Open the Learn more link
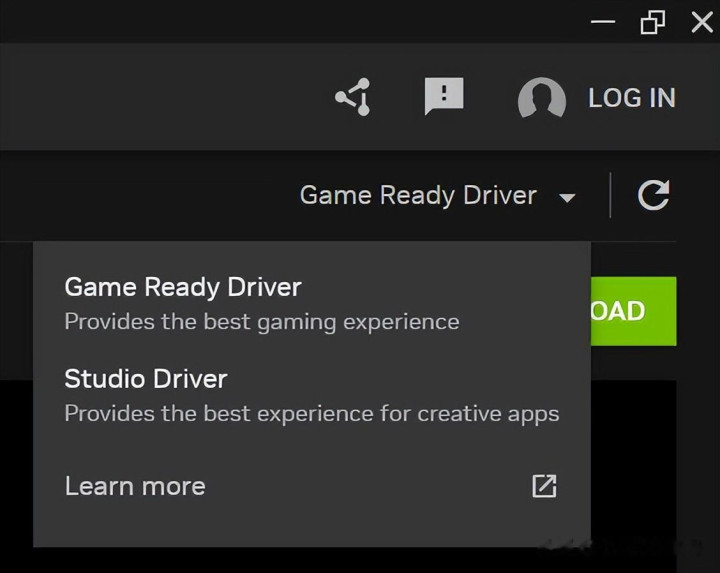The image size is (720, 573). click(135, 486)
